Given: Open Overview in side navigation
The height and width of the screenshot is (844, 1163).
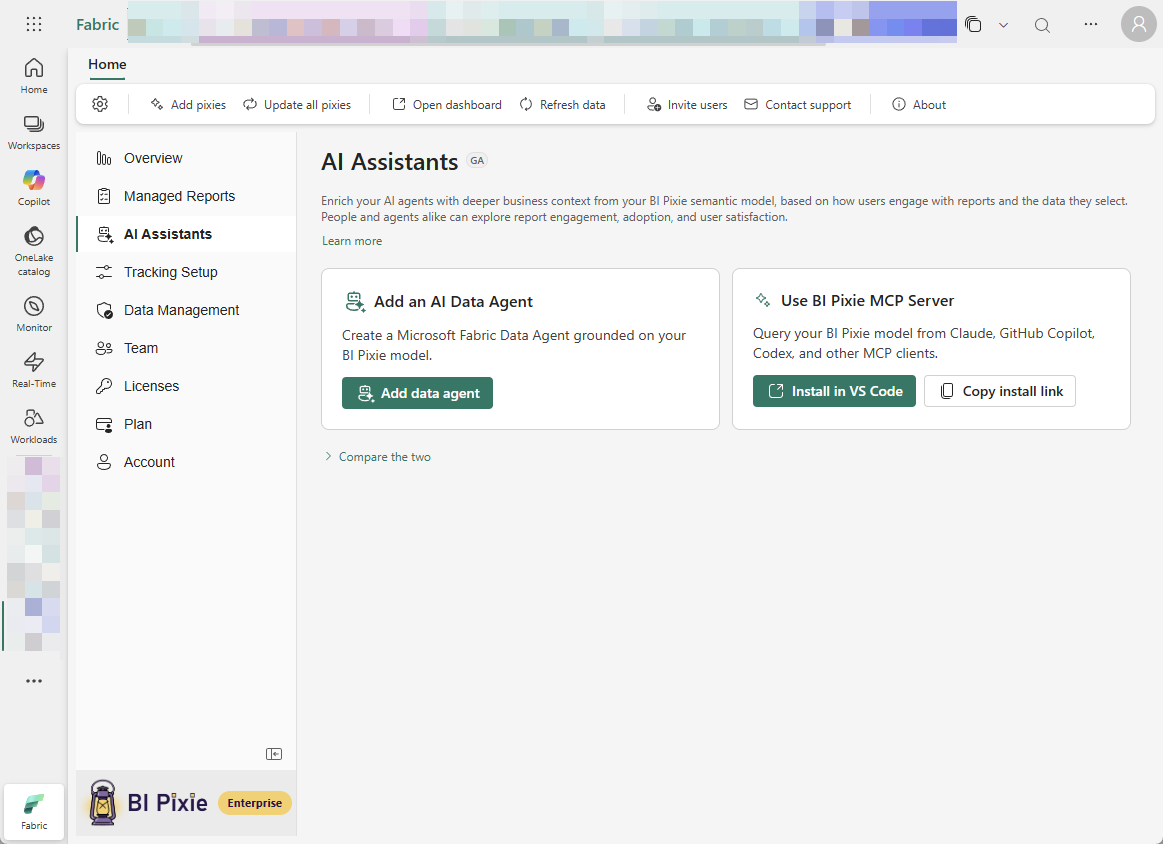Looking at the screenshot, I should click(186, 158).
